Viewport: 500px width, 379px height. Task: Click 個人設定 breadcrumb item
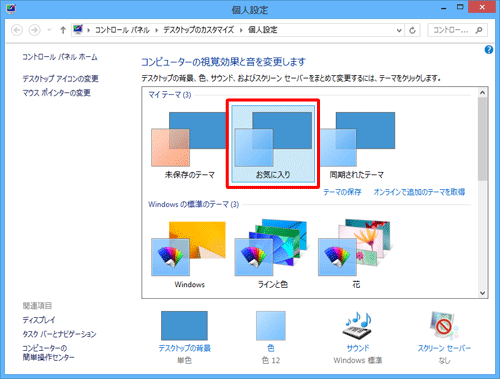click(263, 30)
